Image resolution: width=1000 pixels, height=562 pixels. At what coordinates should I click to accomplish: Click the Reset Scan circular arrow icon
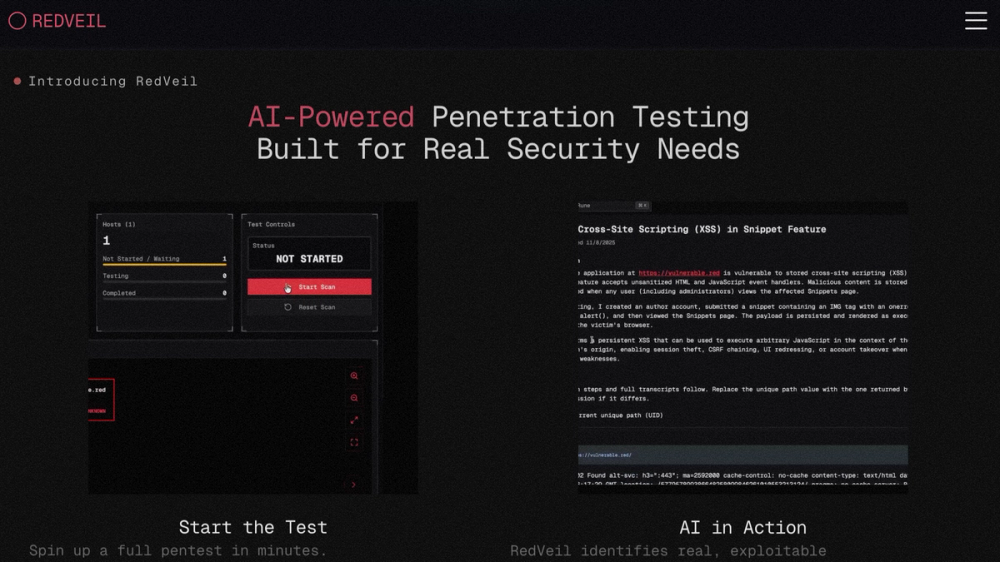coord(288,307)
